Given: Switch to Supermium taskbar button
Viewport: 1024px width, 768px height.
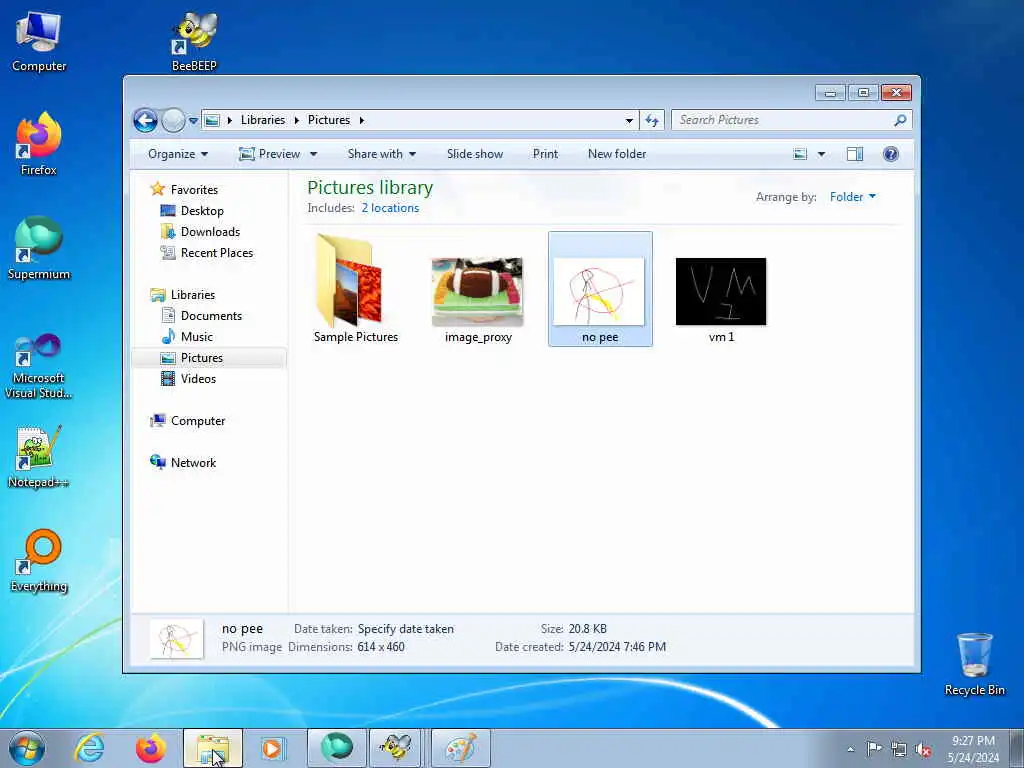Looking at the screenshot, I should (x=336, y=748).
